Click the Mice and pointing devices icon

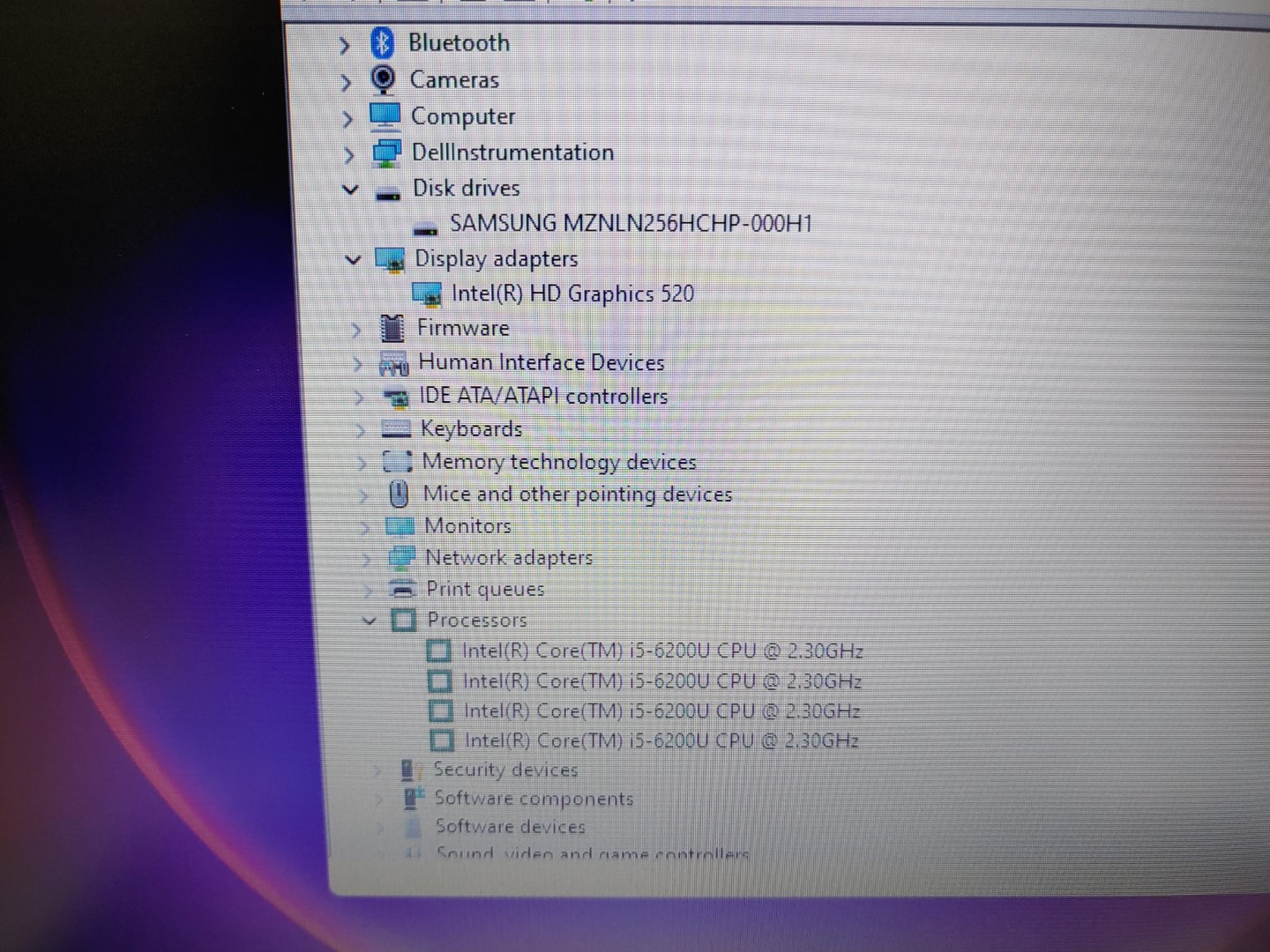399,494
